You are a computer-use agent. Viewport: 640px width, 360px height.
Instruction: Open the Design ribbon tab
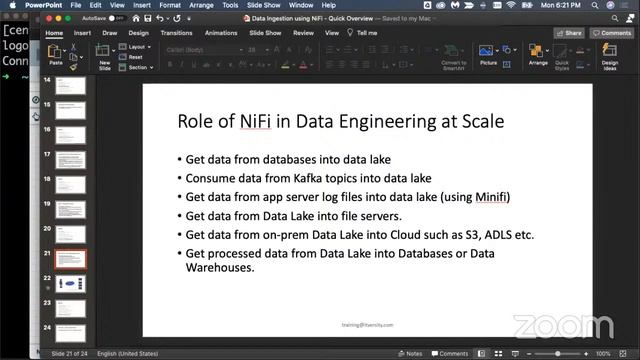(x=139, y=33)
